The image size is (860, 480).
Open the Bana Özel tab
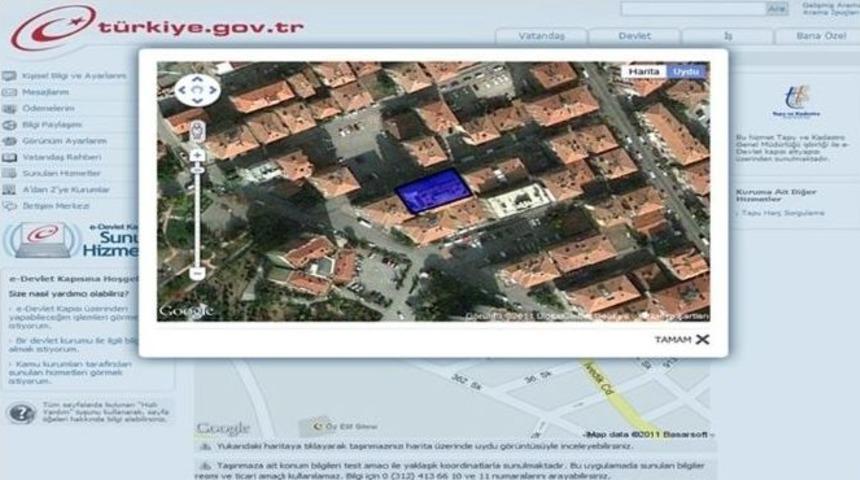point(819,36)
